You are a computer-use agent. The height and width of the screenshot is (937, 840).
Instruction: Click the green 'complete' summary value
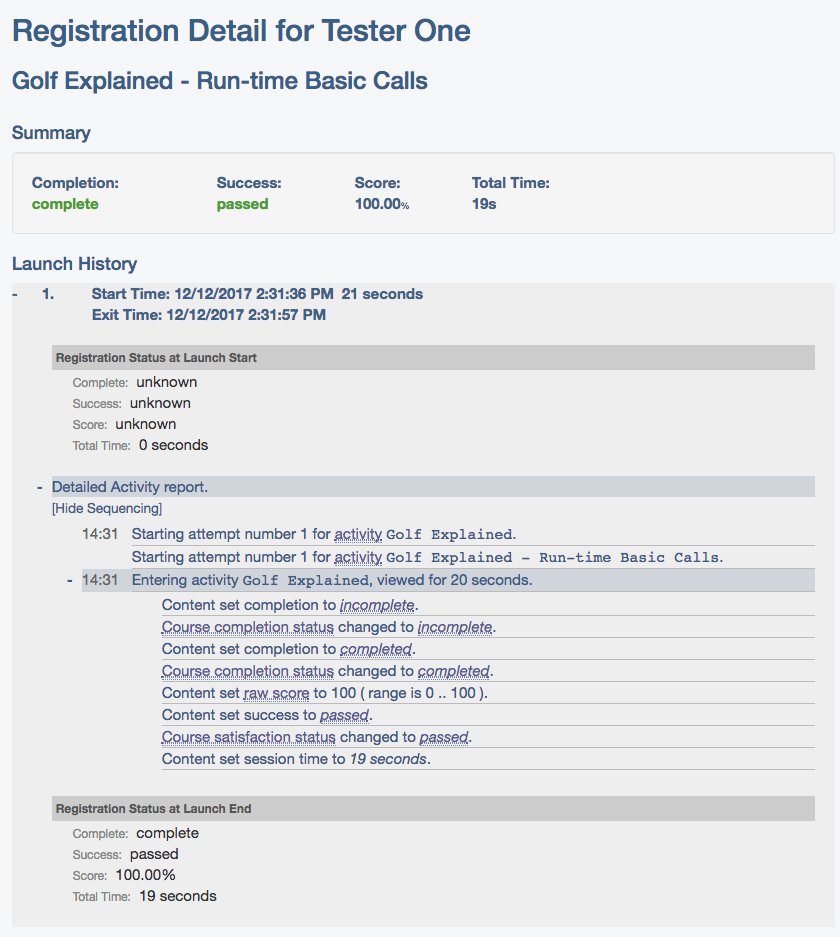click(x=65, y=204)
